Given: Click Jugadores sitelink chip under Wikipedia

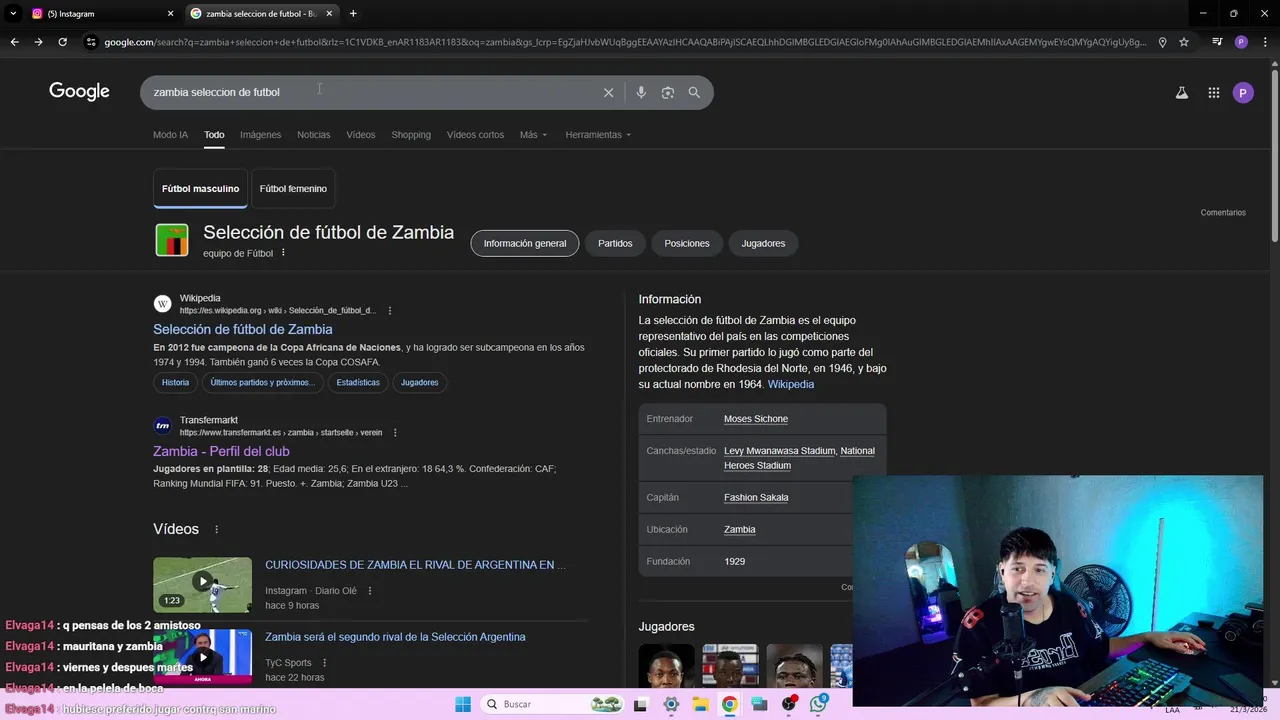Looking at the screenshot, I should (419, 382).
